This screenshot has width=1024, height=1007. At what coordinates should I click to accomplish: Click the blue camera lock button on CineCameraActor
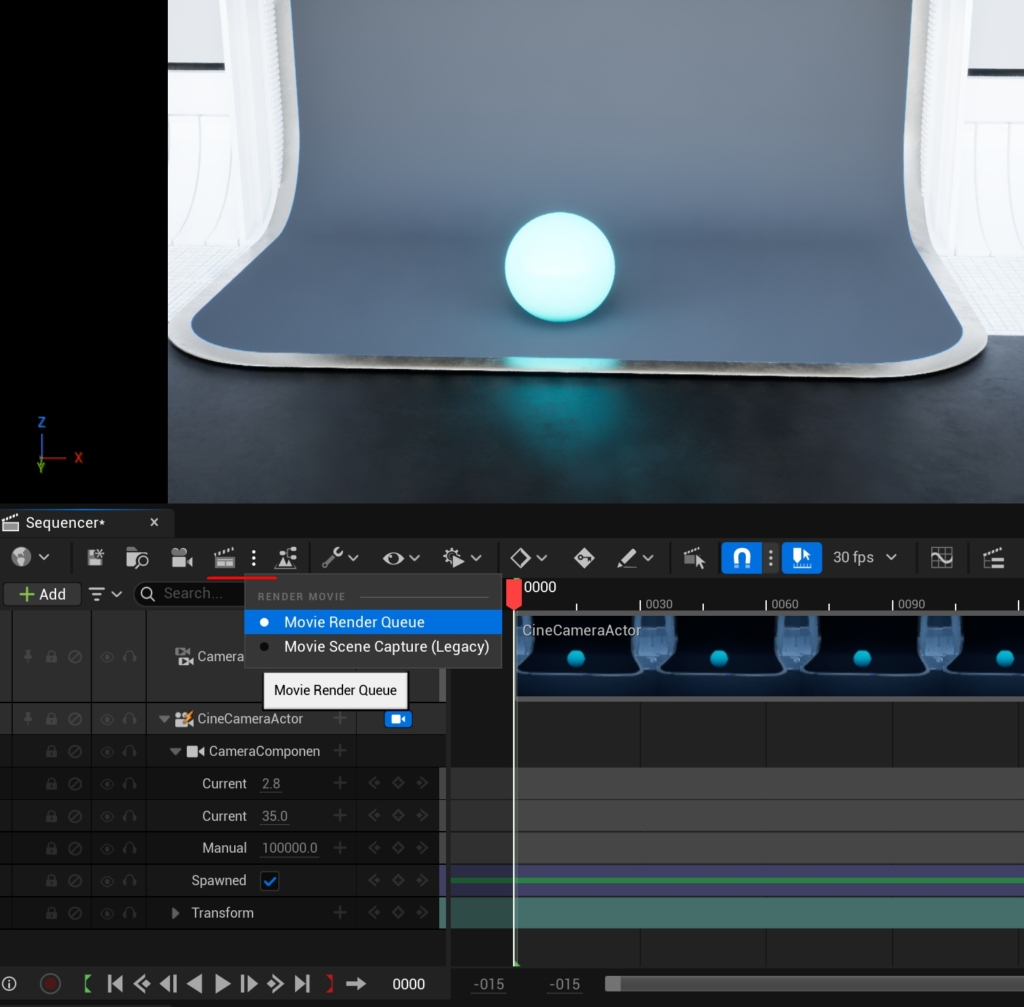pos(398,719)
